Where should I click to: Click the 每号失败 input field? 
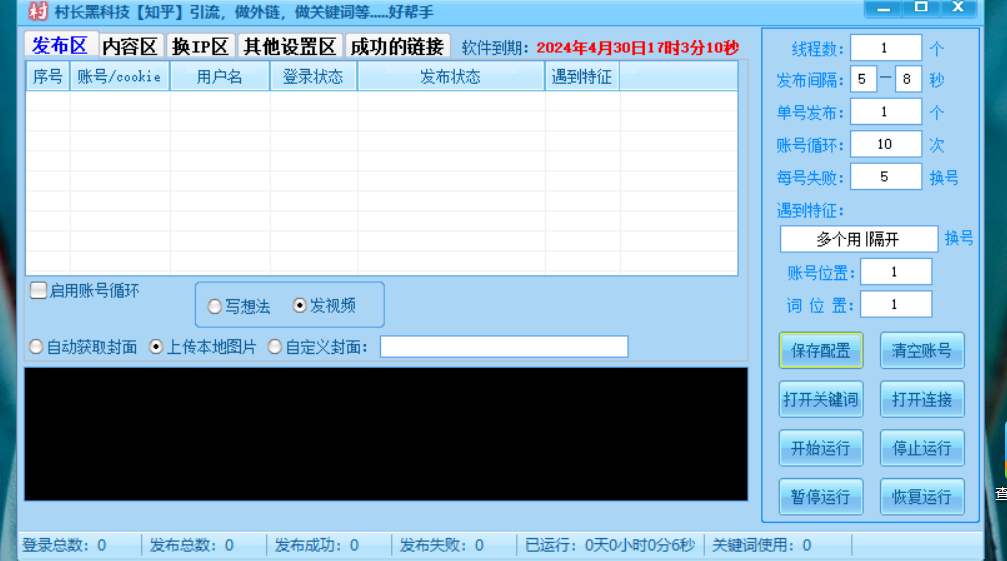[886, 177]
